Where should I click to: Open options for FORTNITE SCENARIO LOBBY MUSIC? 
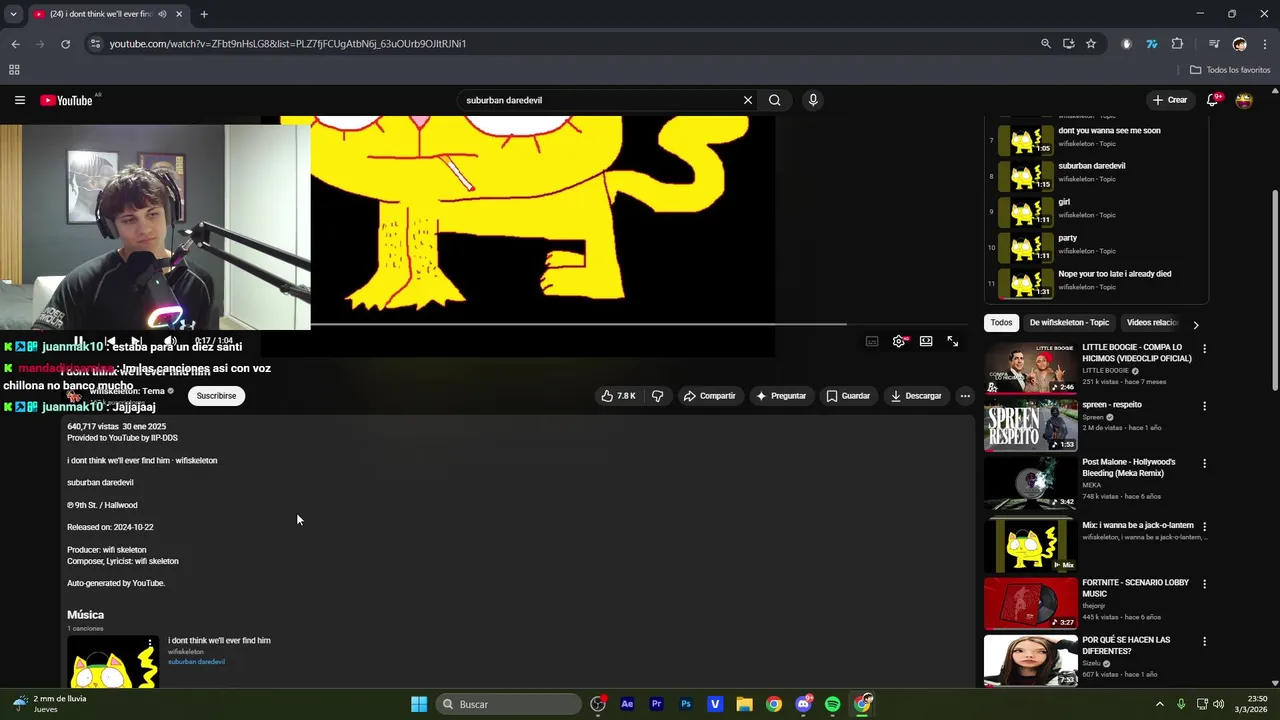1204,583
